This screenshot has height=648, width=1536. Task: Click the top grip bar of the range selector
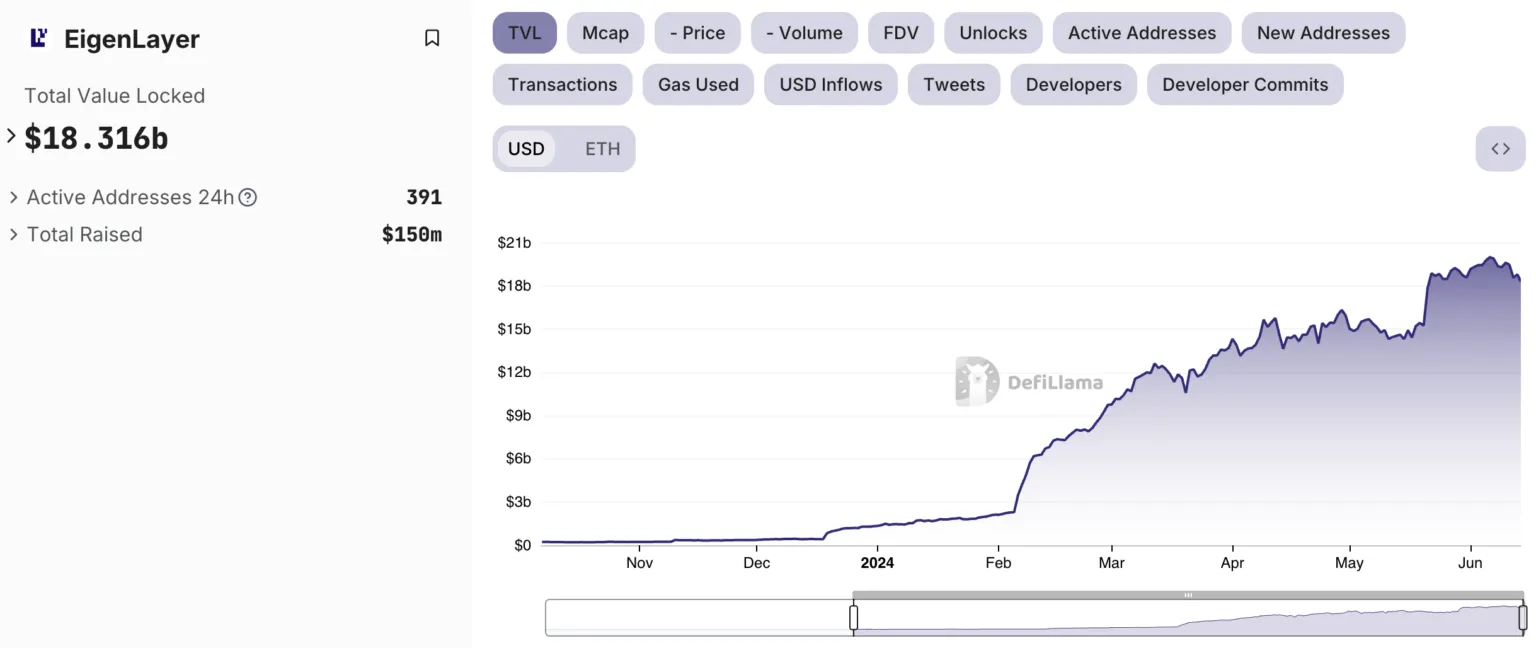(1188, 595)
